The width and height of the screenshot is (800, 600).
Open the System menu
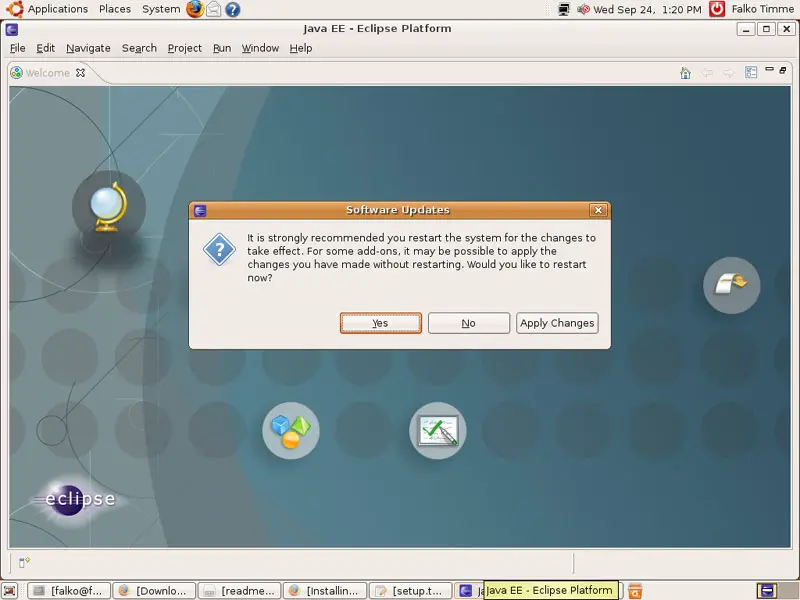coord(161,9)
